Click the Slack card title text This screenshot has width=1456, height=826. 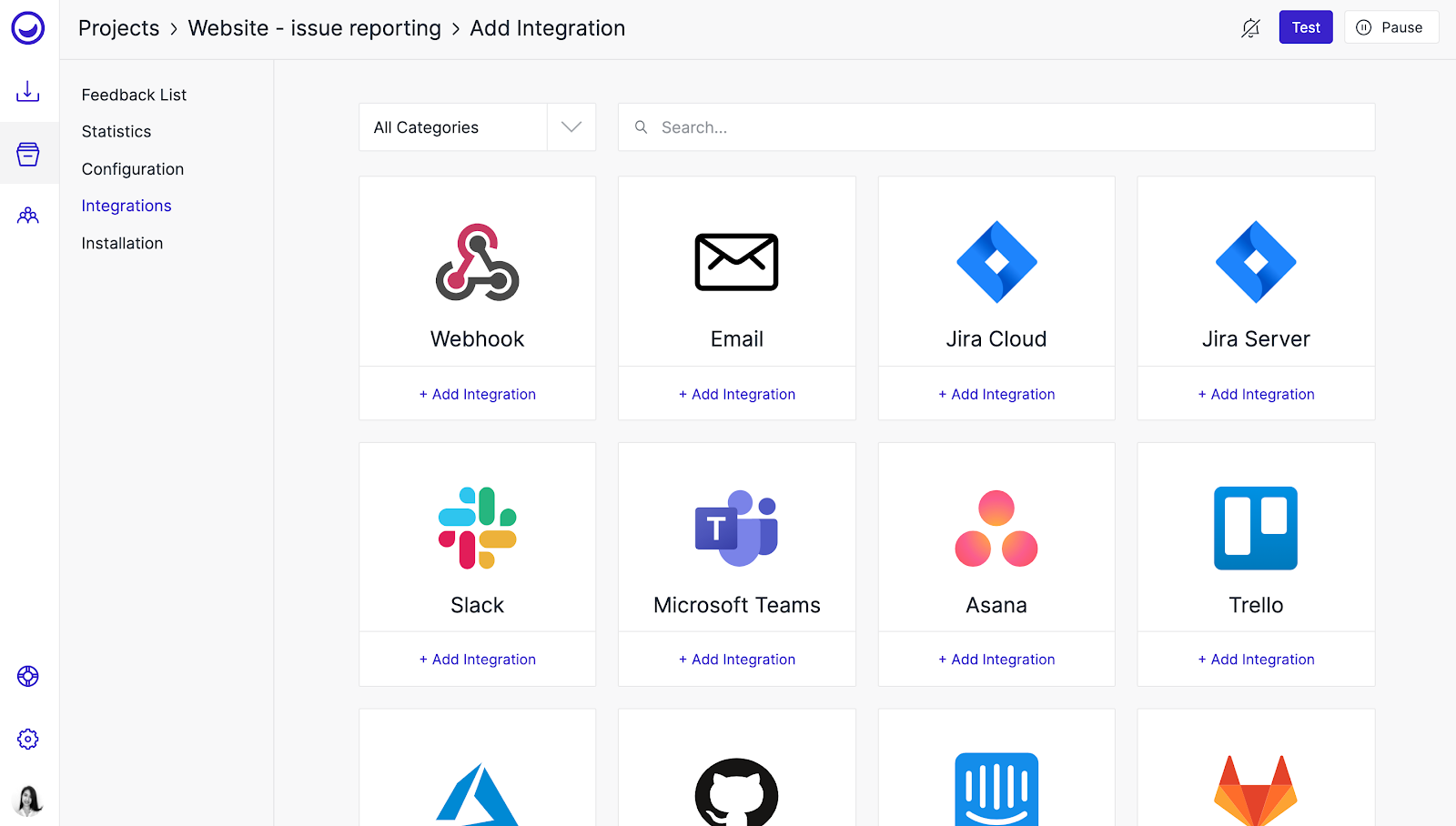tap(477, 605)
